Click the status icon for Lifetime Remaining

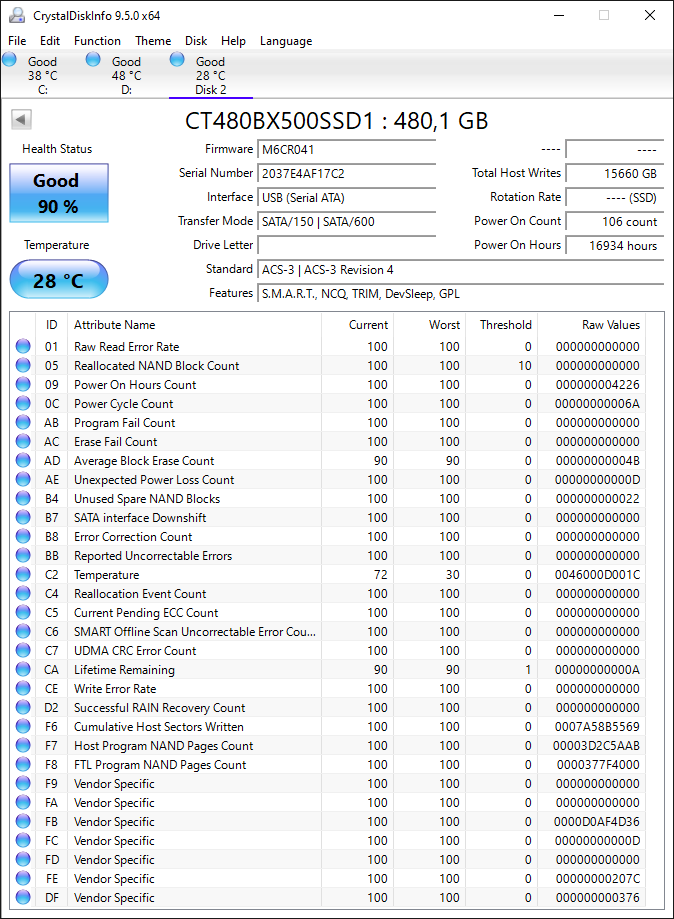[x=23, y=669]
